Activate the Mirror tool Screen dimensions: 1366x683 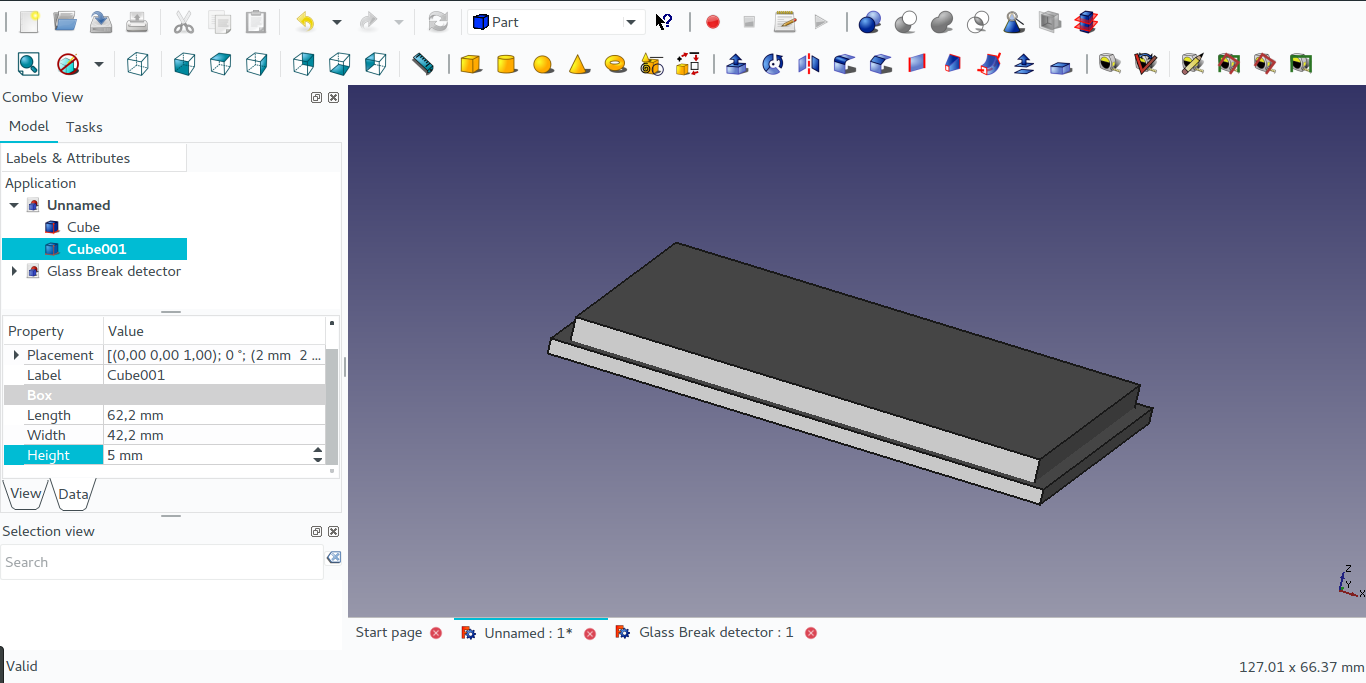click(807, 63)
